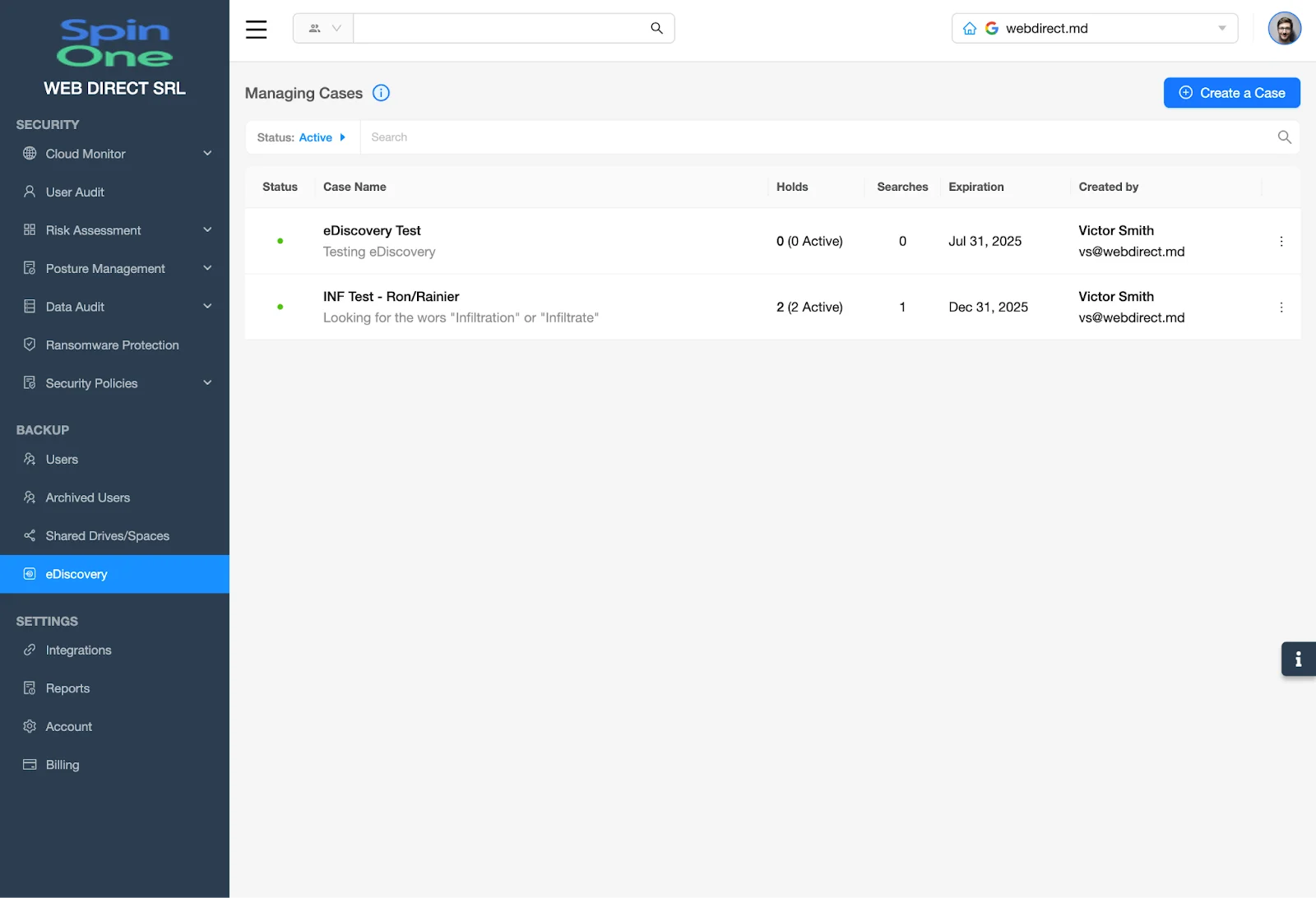Image resolution: width=1316 pixels, height=898 pixels.
Task: Click the eDiscovery sidebar icon
Action: click(30, 574)
